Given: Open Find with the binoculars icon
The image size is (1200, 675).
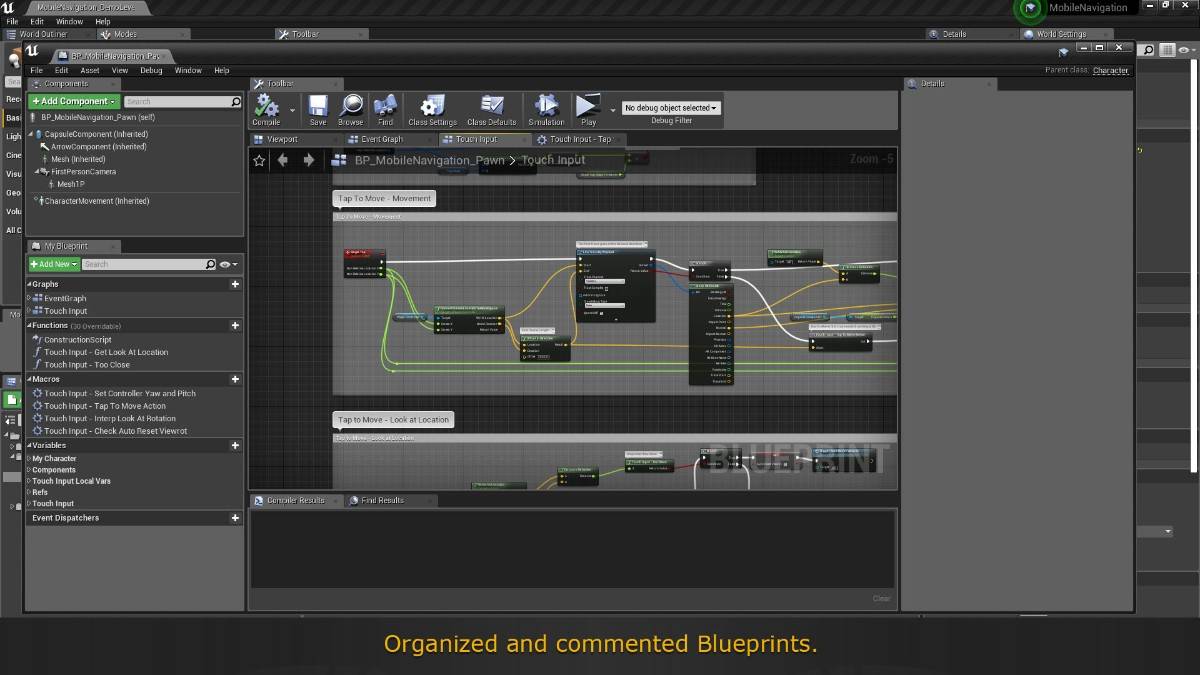Looking at the screenshot, I should click(385, 110).
